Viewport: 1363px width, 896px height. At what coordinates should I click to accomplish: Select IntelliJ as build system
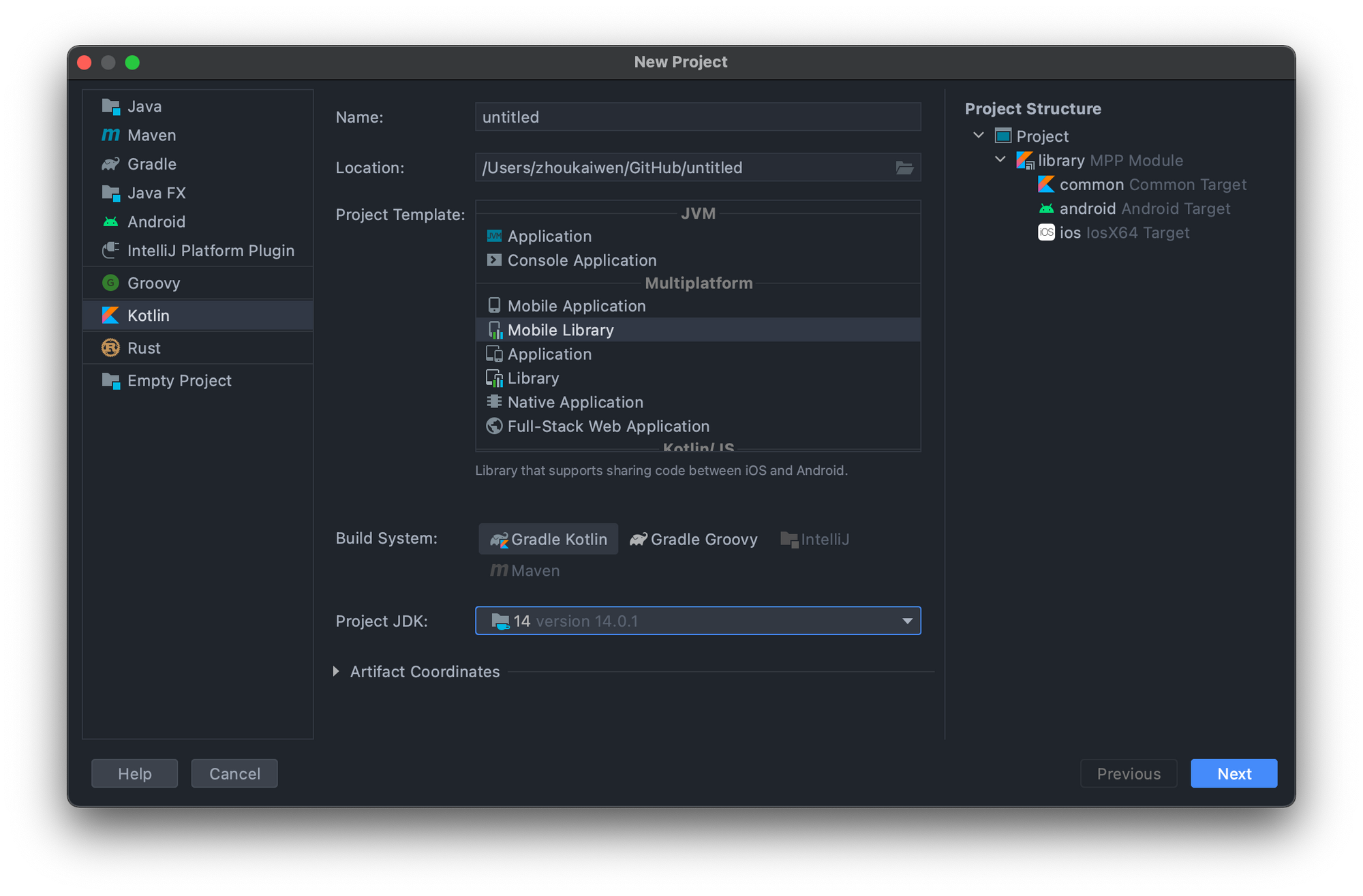coord(815,539)
